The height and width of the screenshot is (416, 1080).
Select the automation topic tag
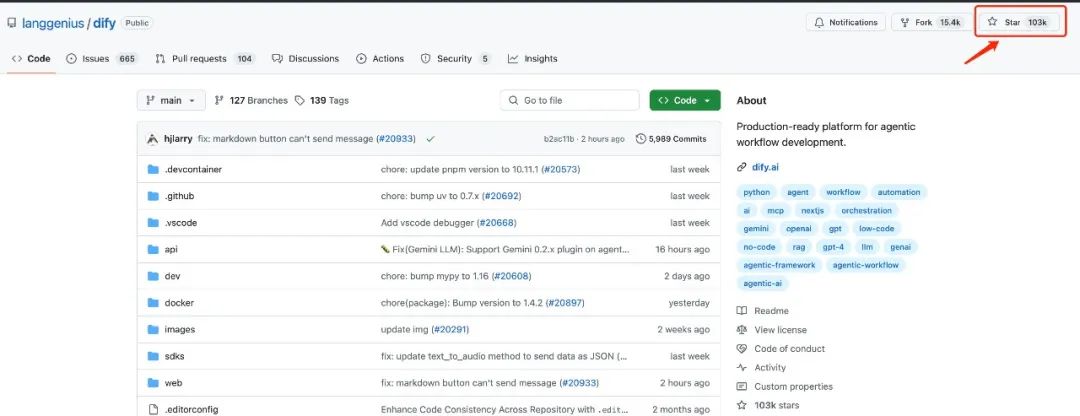[899, 193]
